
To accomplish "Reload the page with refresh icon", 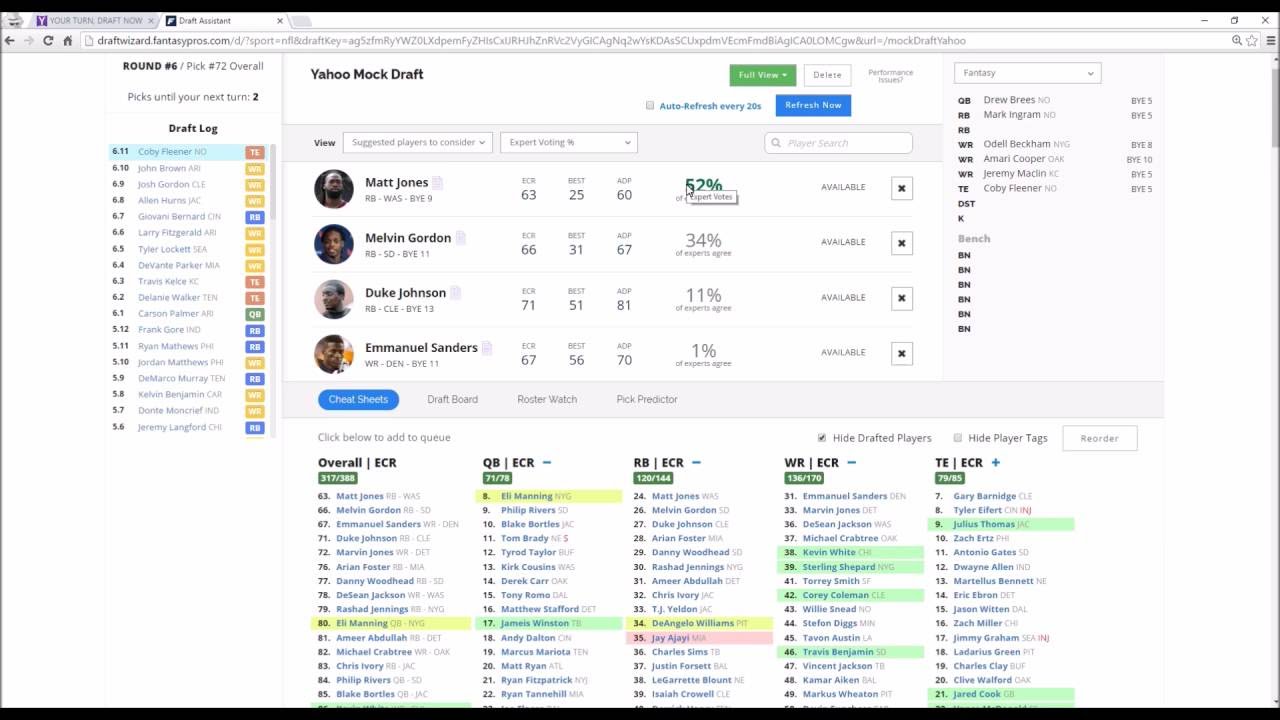I will click(47, 41).
